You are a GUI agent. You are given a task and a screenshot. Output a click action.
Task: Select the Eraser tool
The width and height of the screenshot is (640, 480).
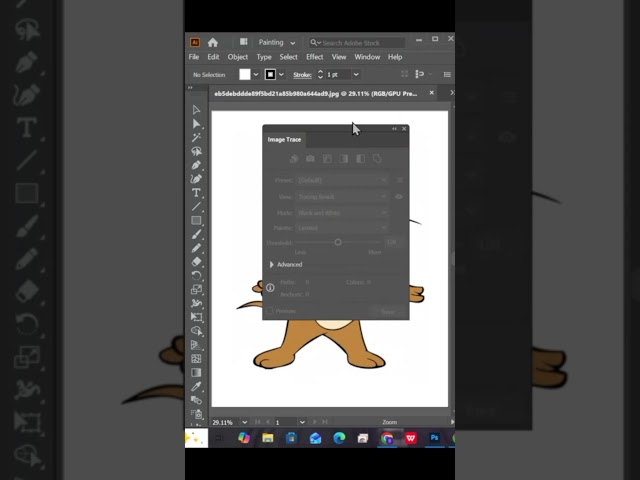(196, 262)
